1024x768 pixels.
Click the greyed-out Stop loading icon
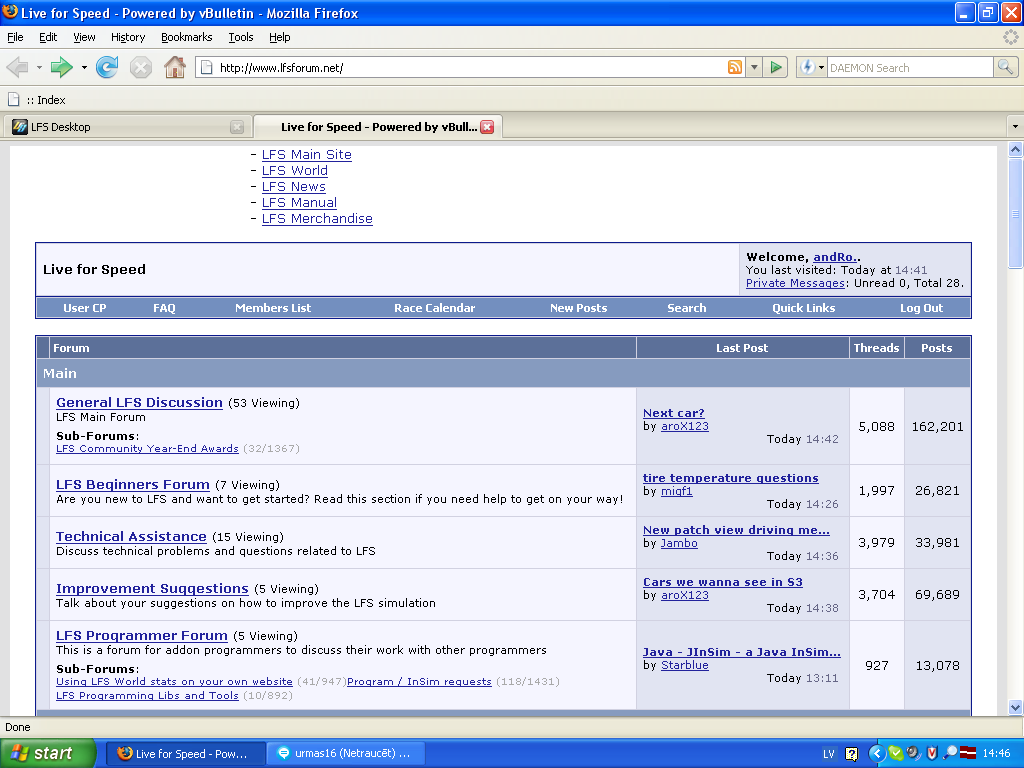click(x=140, y=67)
